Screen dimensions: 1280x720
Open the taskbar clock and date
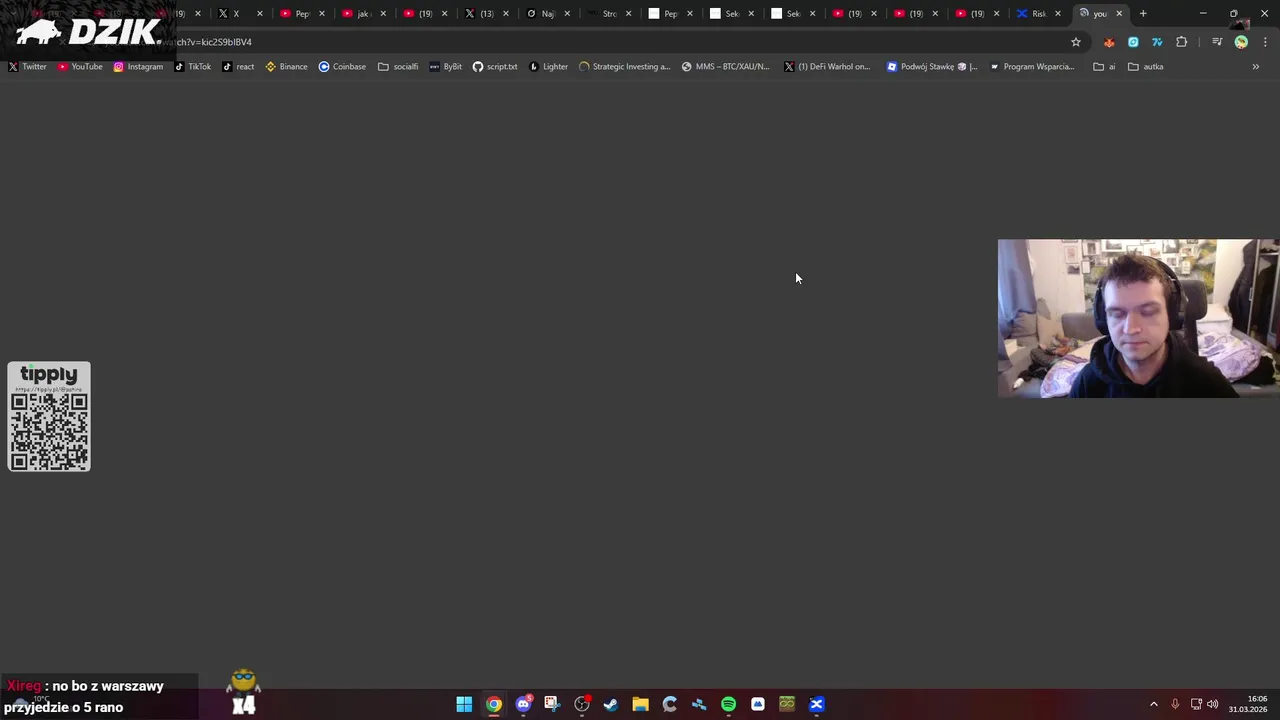1248,704
